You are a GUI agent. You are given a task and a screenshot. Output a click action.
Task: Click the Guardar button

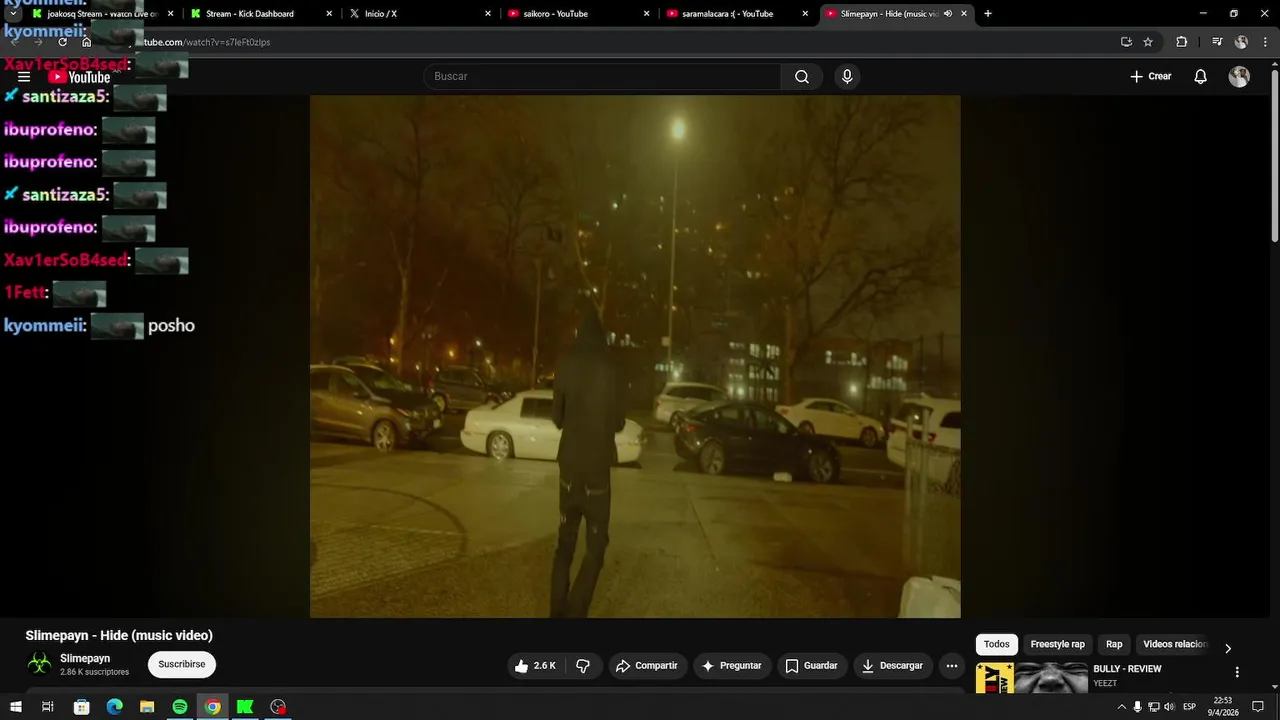click(x=811, y=666)
